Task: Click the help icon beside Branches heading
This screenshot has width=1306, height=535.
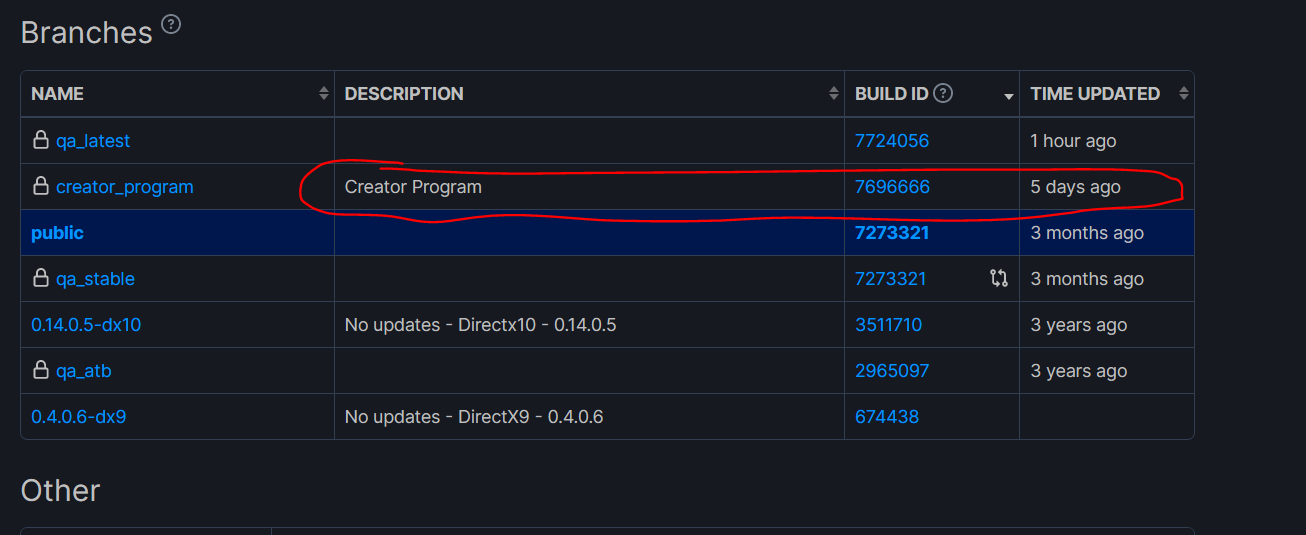Action: [x=171, y=25]
